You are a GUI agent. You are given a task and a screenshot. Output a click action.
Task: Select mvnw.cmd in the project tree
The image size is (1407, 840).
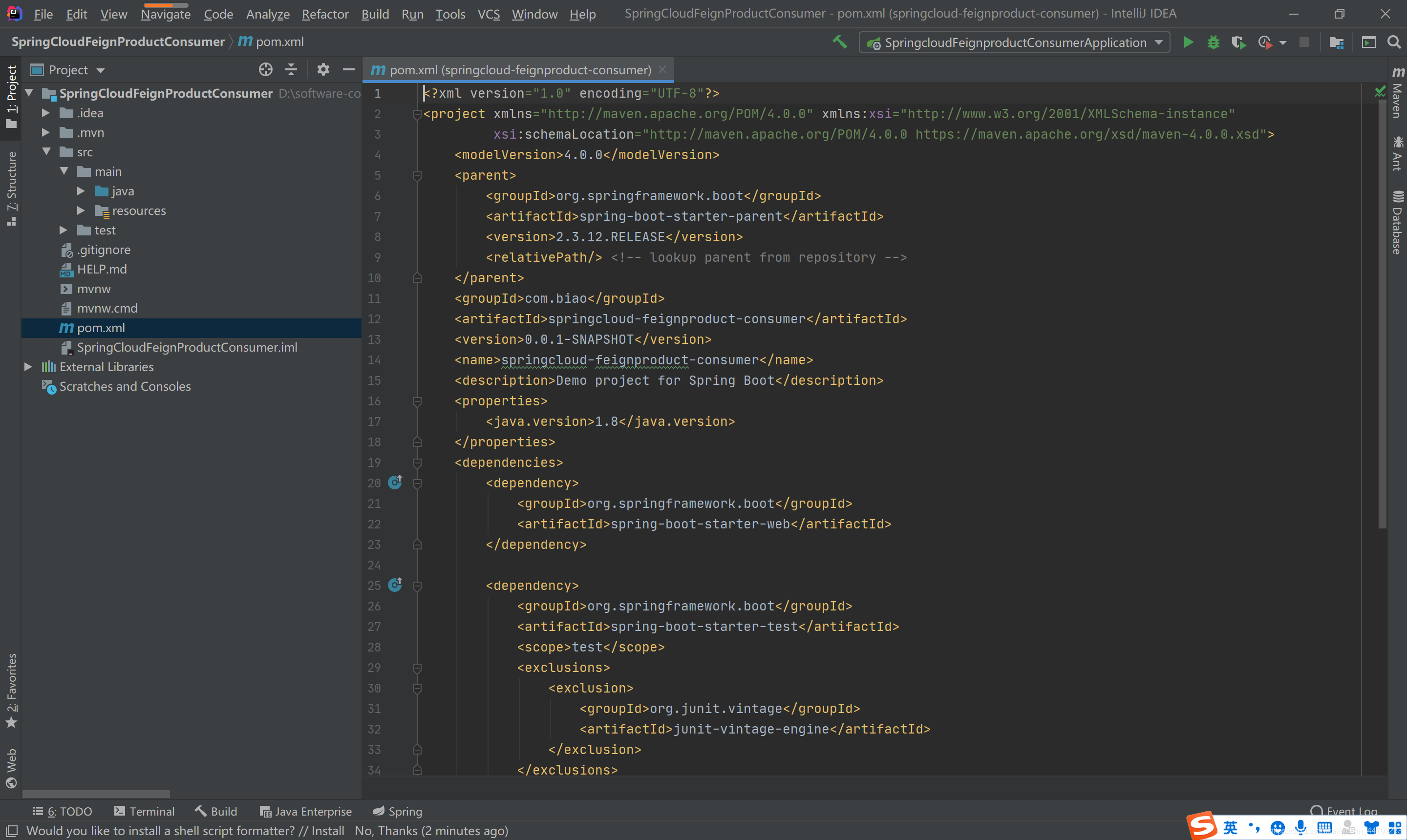(x=107, y=308)
